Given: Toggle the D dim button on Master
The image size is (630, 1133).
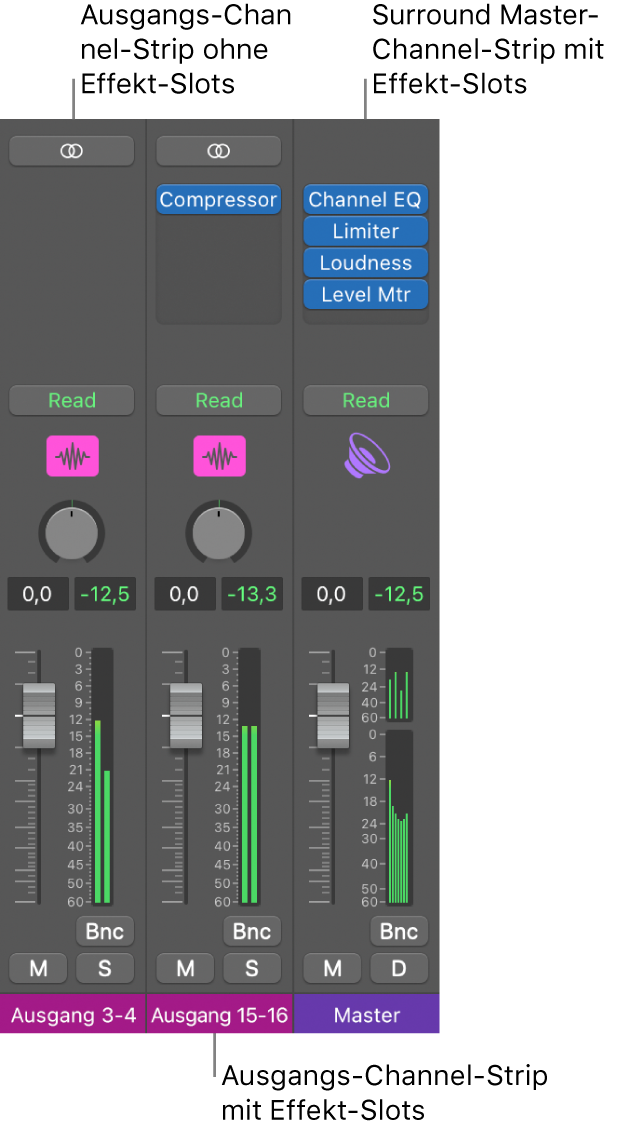Looking at the screenshot, I should click(x=400, y=968).
